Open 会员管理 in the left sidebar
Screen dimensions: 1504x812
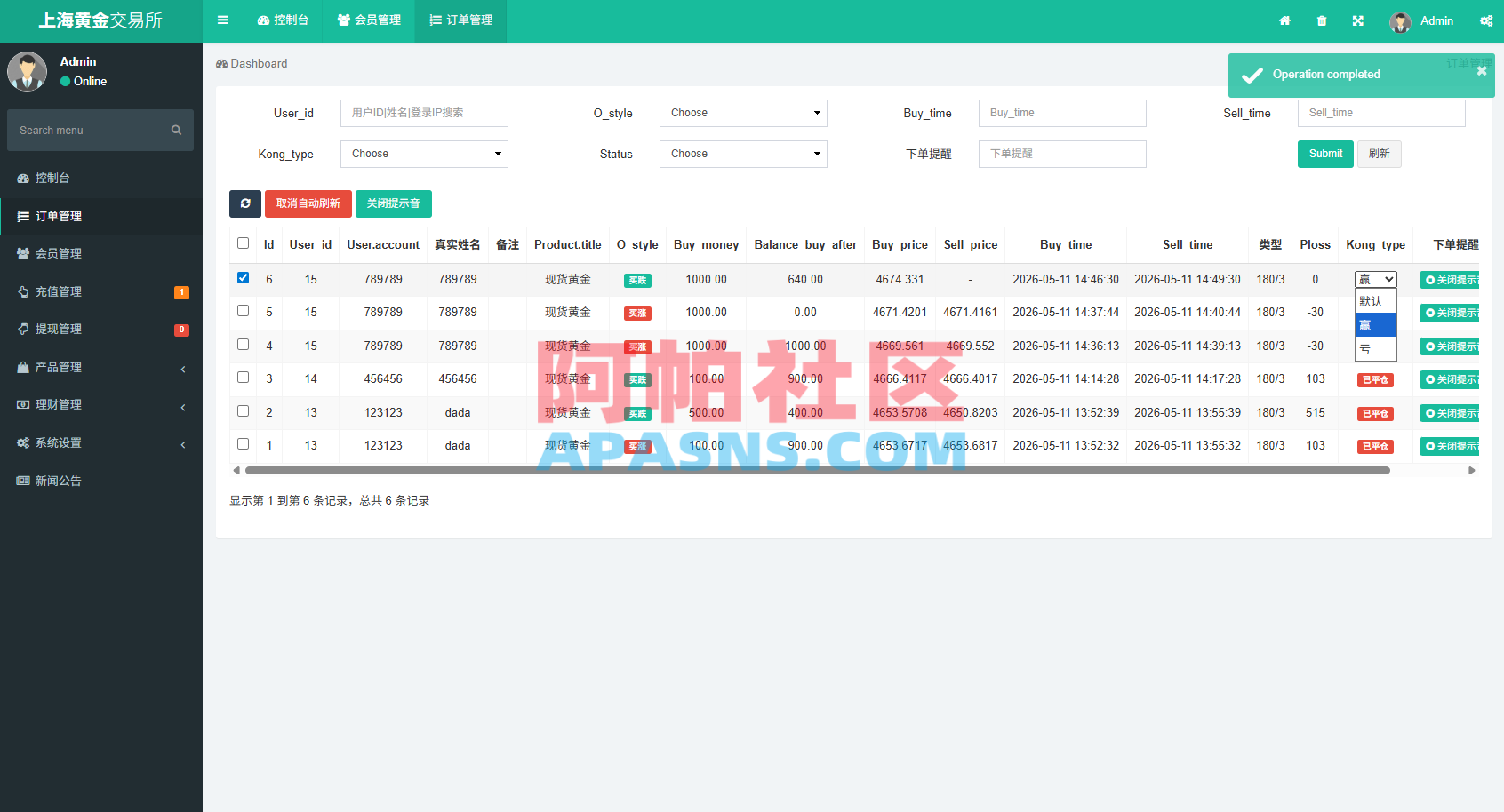pos(101,253)
